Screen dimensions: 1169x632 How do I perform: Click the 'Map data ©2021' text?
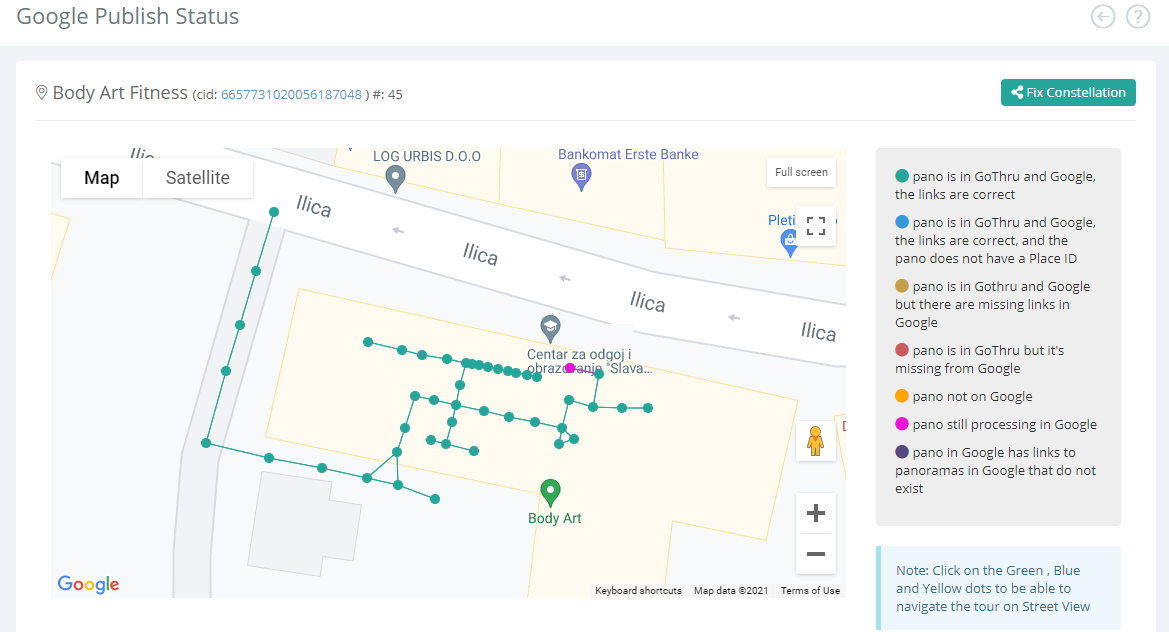[731, 590]
